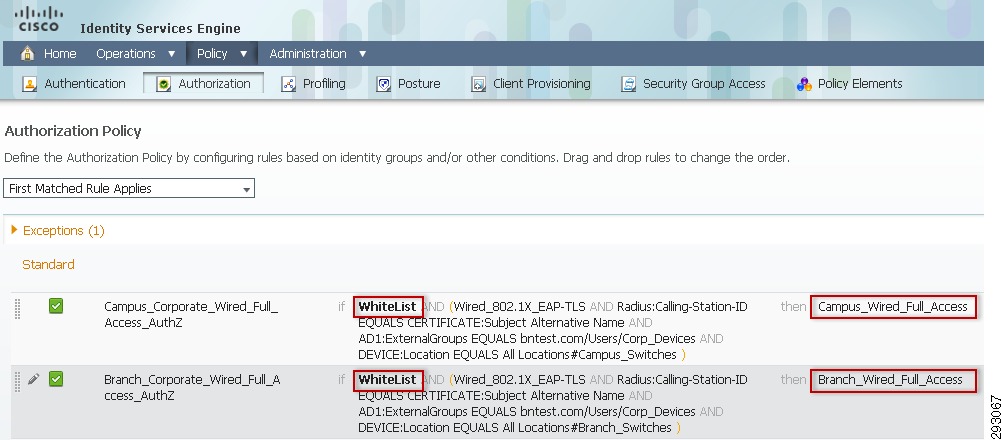Viewport: 1001px width, 440px height.
Task: Open the Operations menu arrow
Action: [170, 54]
